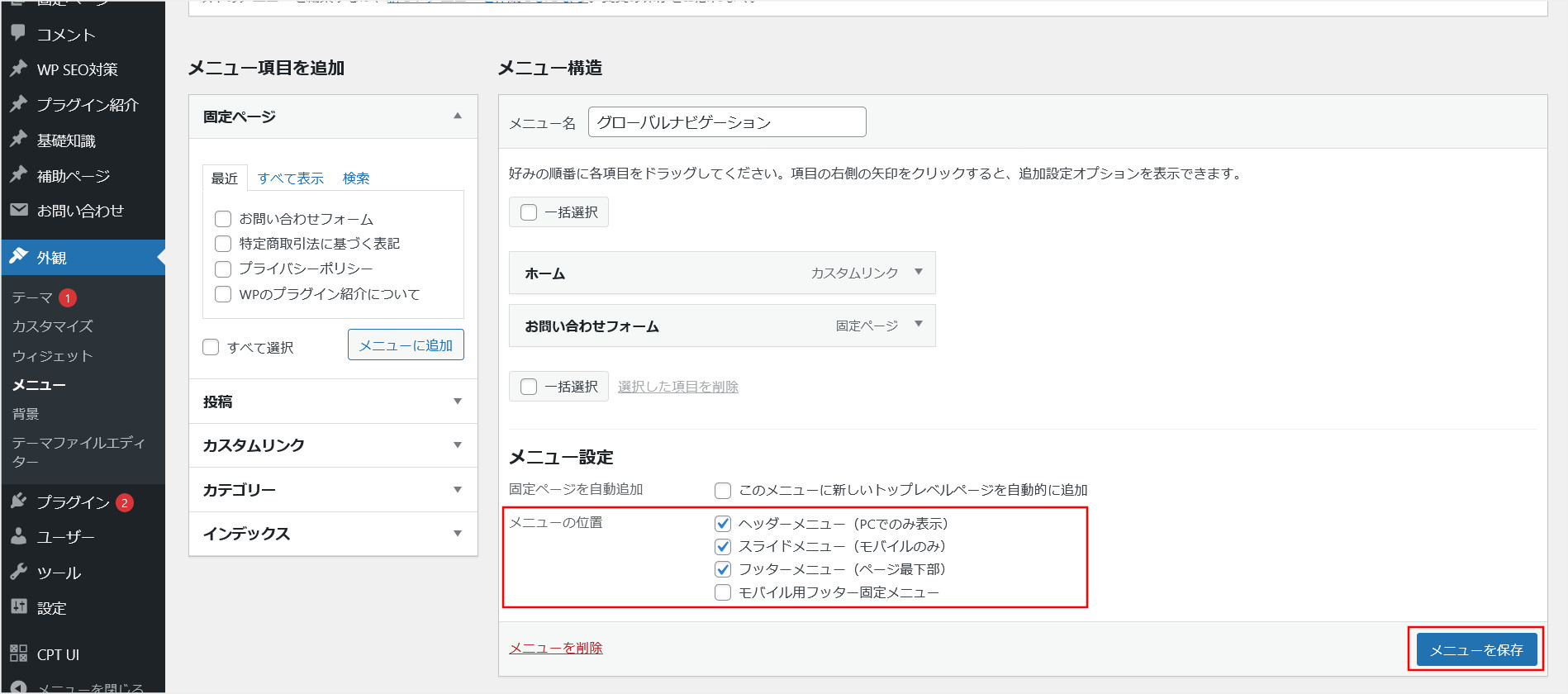1568x694 pixels.
Task: Expand the カスタムリンク accordion section
Action: point(457,445)
